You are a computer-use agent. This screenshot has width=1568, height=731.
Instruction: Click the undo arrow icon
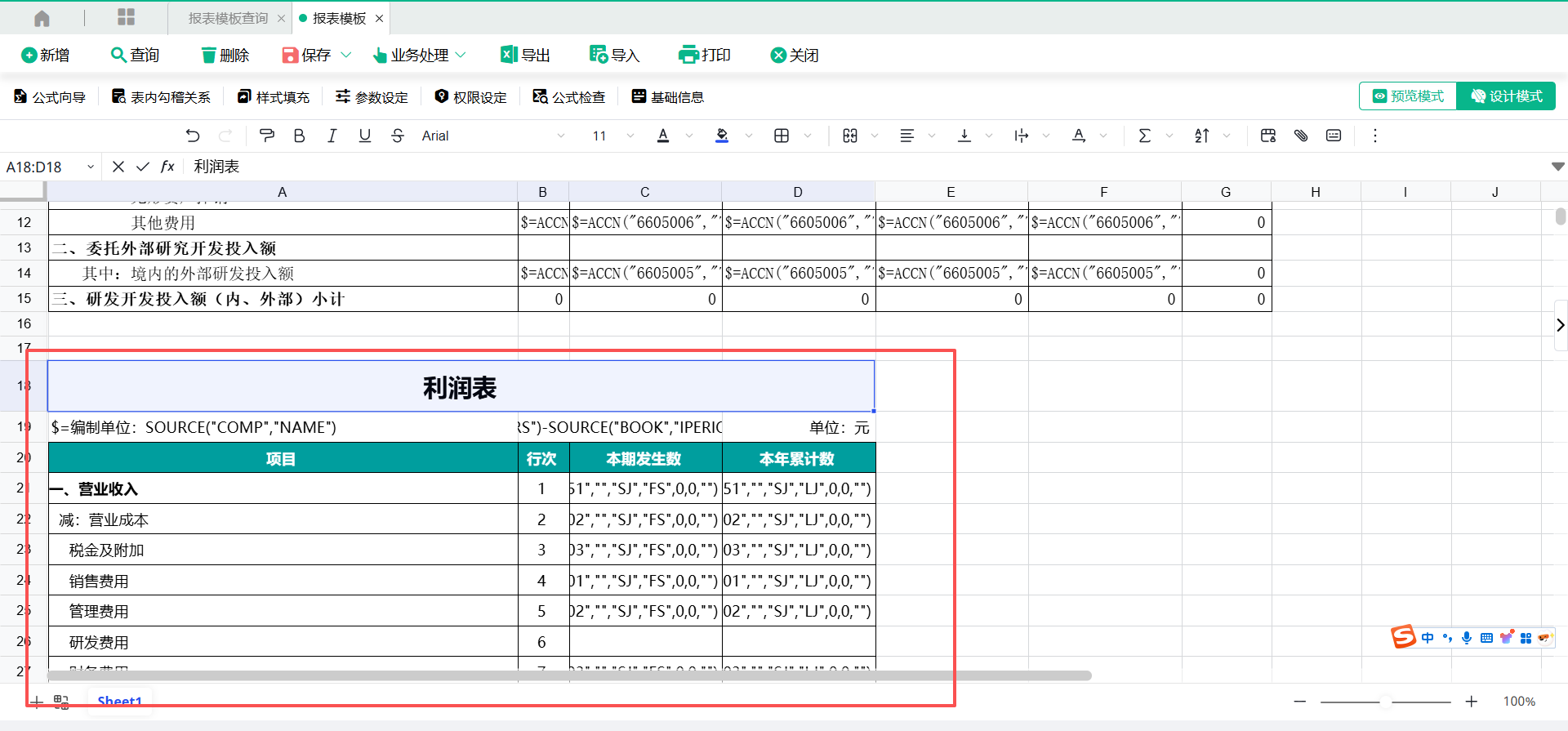pos(193,136)
